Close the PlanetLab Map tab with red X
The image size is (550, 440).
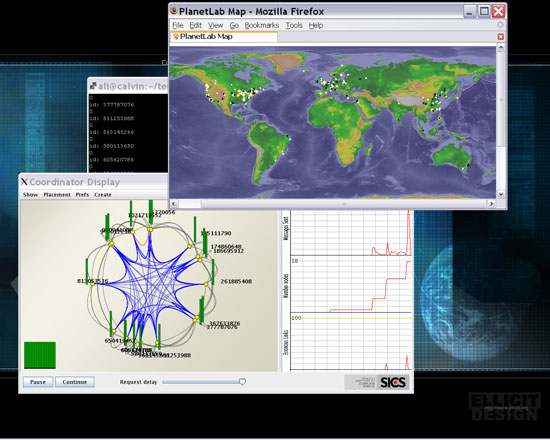pyautogui.click(x=501, y=36)
